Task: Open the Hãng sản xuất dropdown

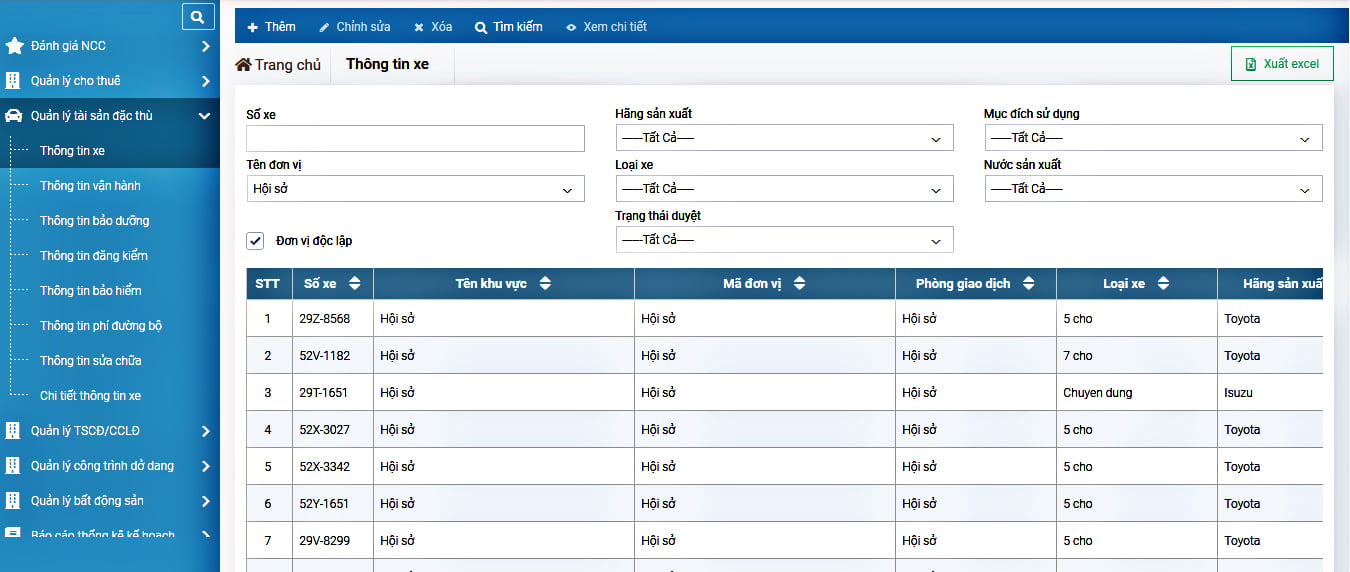Action: coord(784,138)
